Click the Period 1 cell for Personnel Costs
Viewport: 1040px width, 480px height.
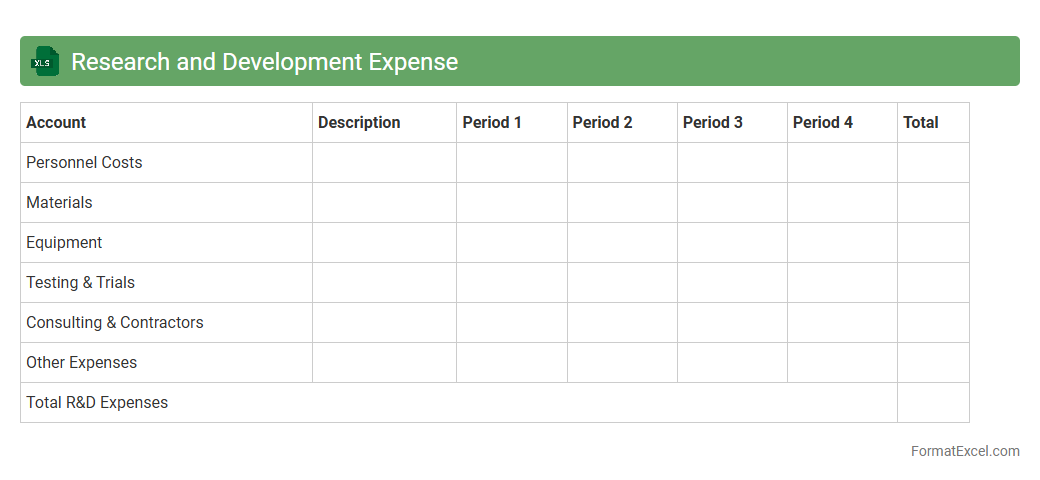click(511, 163)
